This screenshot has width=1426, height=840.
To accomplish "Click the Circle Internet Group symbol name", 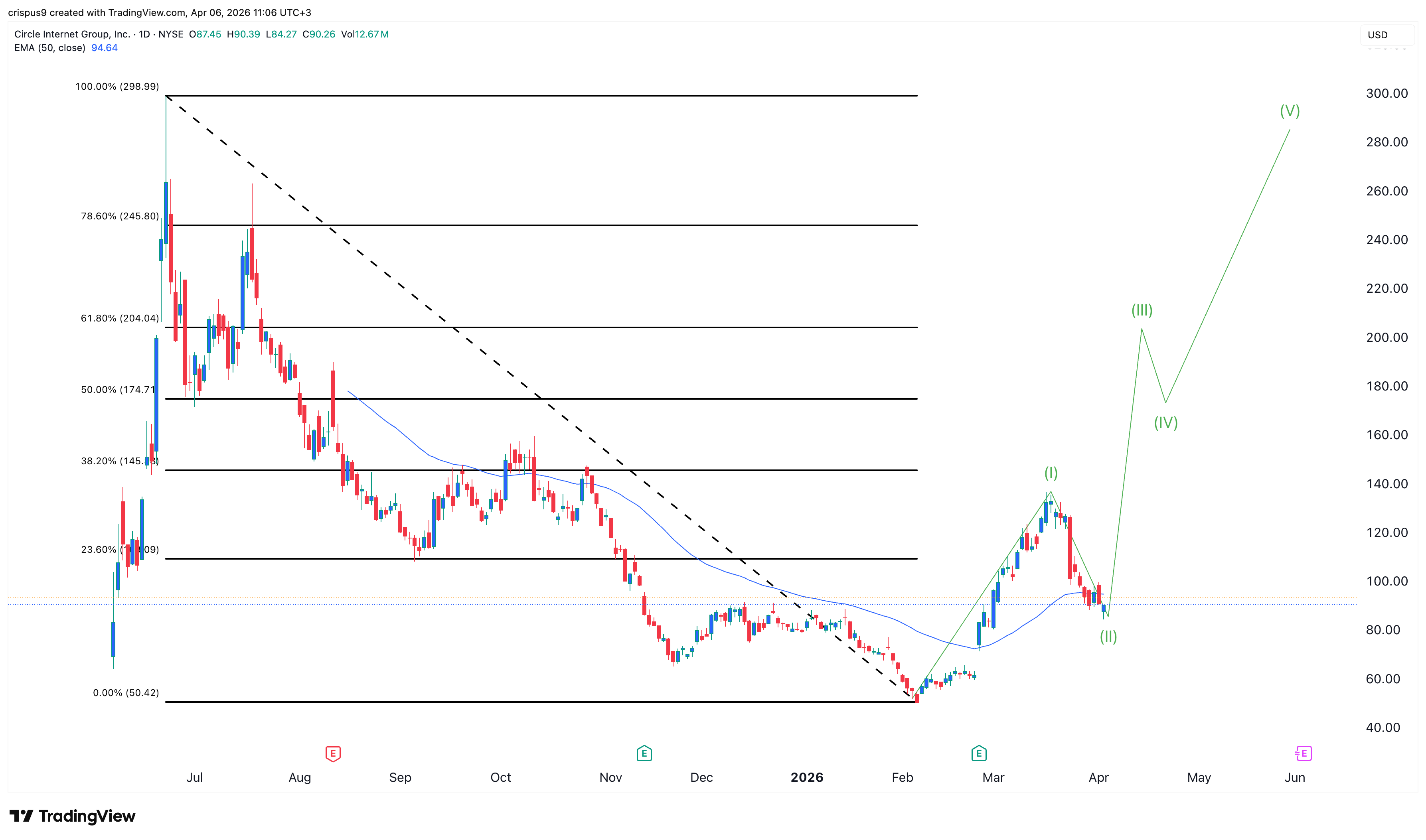I will pos(71,34).
